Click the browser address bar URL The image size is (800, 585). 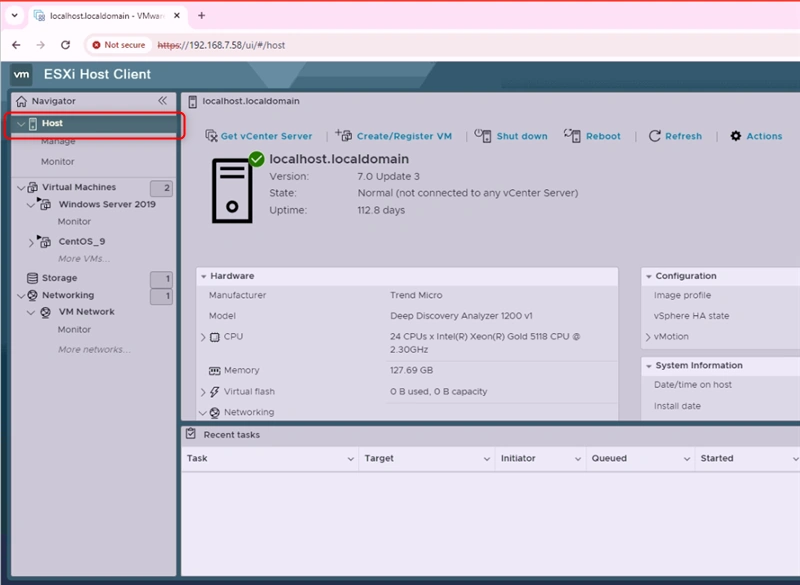(221, 45)
